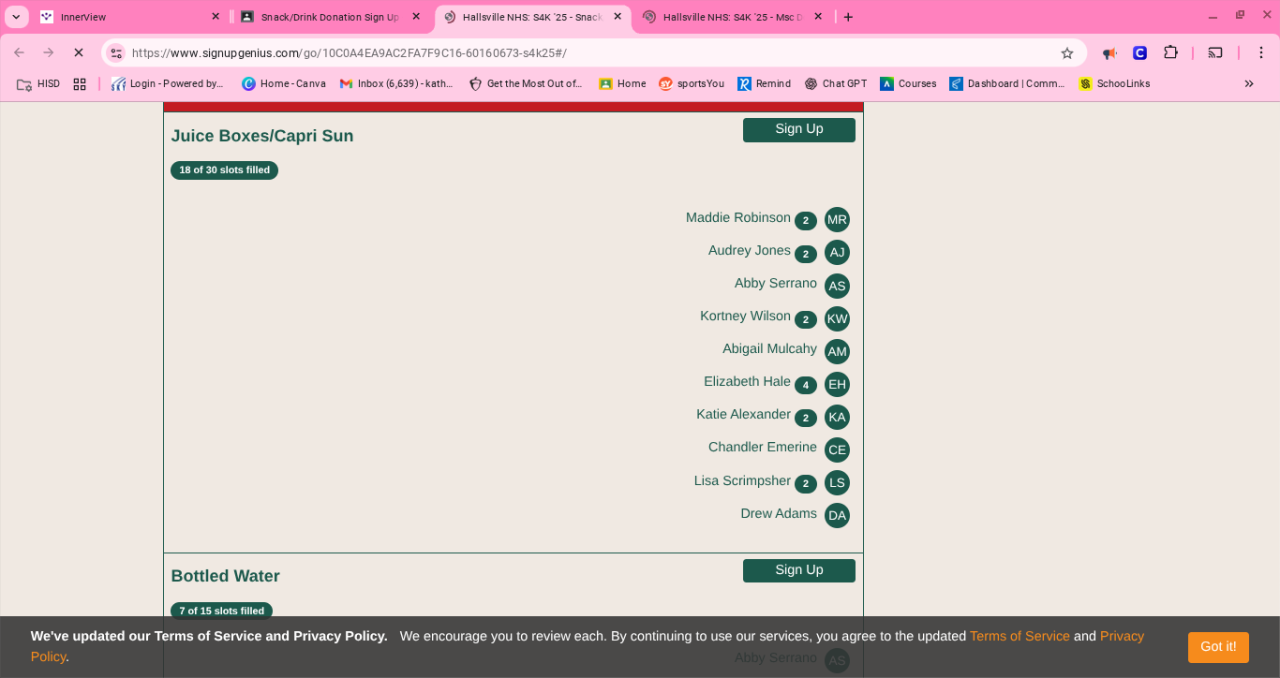Open the Home classroom bookmark
1280x678 pixels.
point(622,84)
